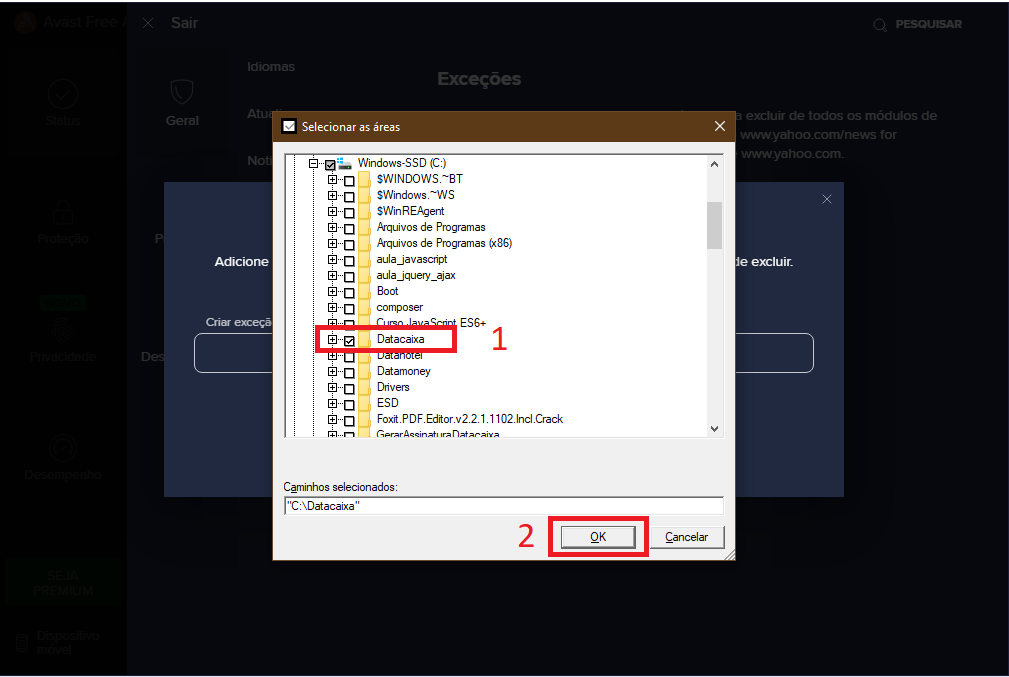Click the folder tree scrollbar down arrow
This screenshot has height=677, width=1009.
pos(714,429)
